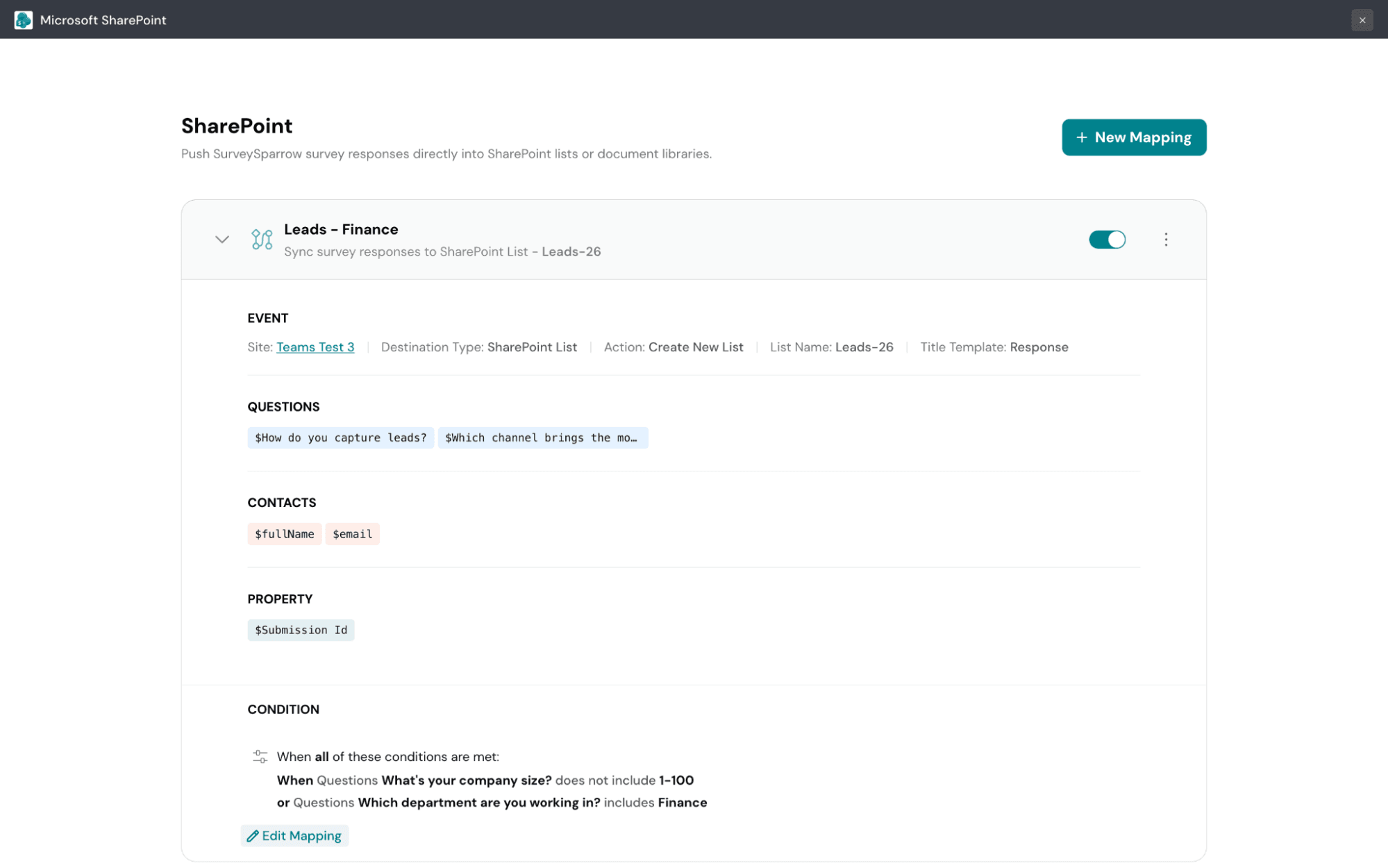Collapse the Leads - Finance mapping chevron
Viewport: 1388px width, 868px height.
click(221, 240)
